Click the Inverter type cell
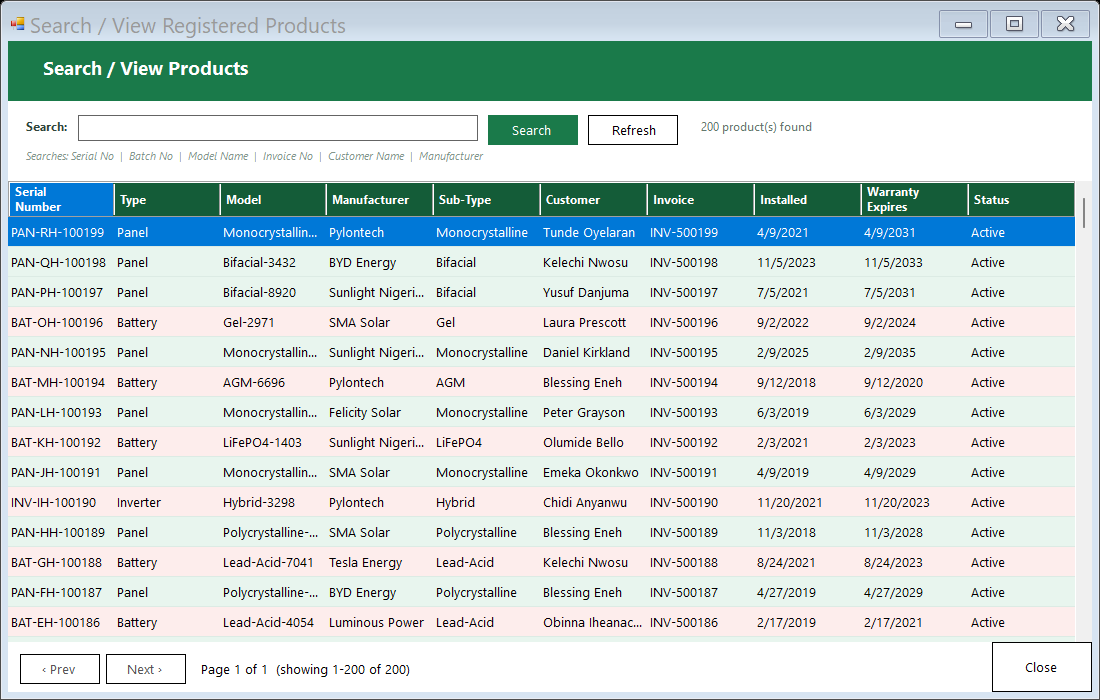The height and width of the screenshot is (700, 1100). pos(139,502)
